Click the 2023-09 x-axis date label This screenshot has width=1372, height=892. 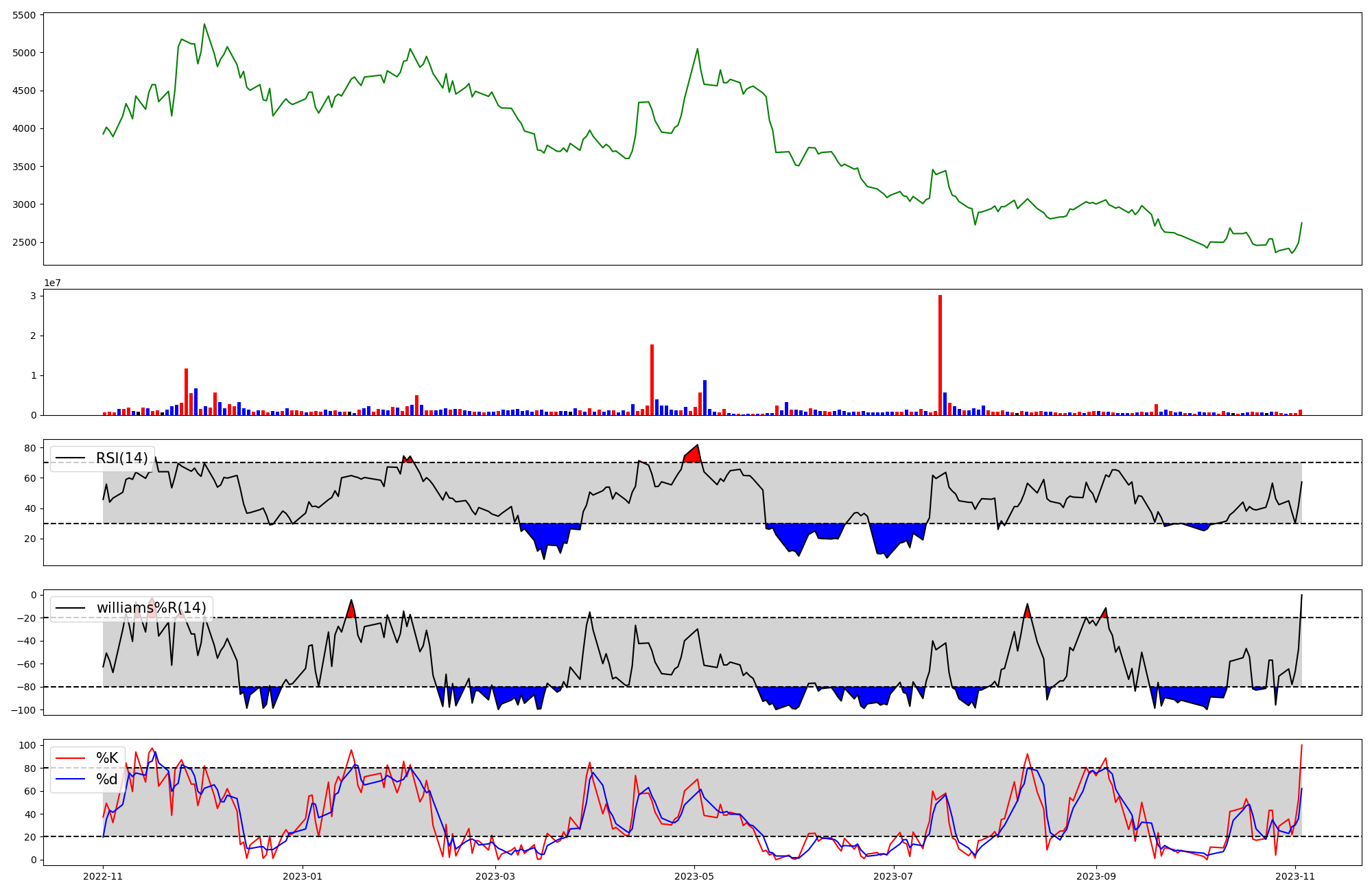1096,876
